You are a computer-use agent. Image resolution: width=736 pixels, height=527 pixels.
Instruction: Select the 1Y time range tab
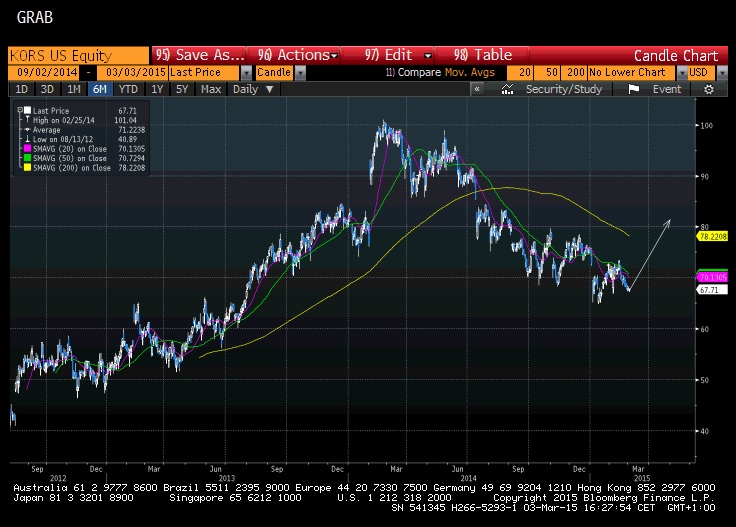pyautogui.click(x=157, y=89)
